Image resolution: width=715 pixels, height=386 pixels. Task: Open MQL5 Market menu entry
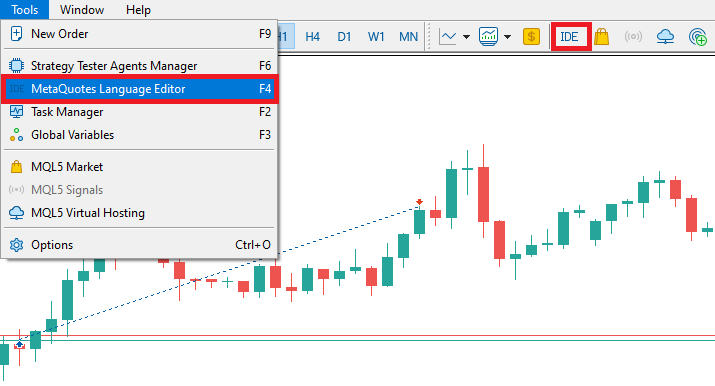coord(139,167)
